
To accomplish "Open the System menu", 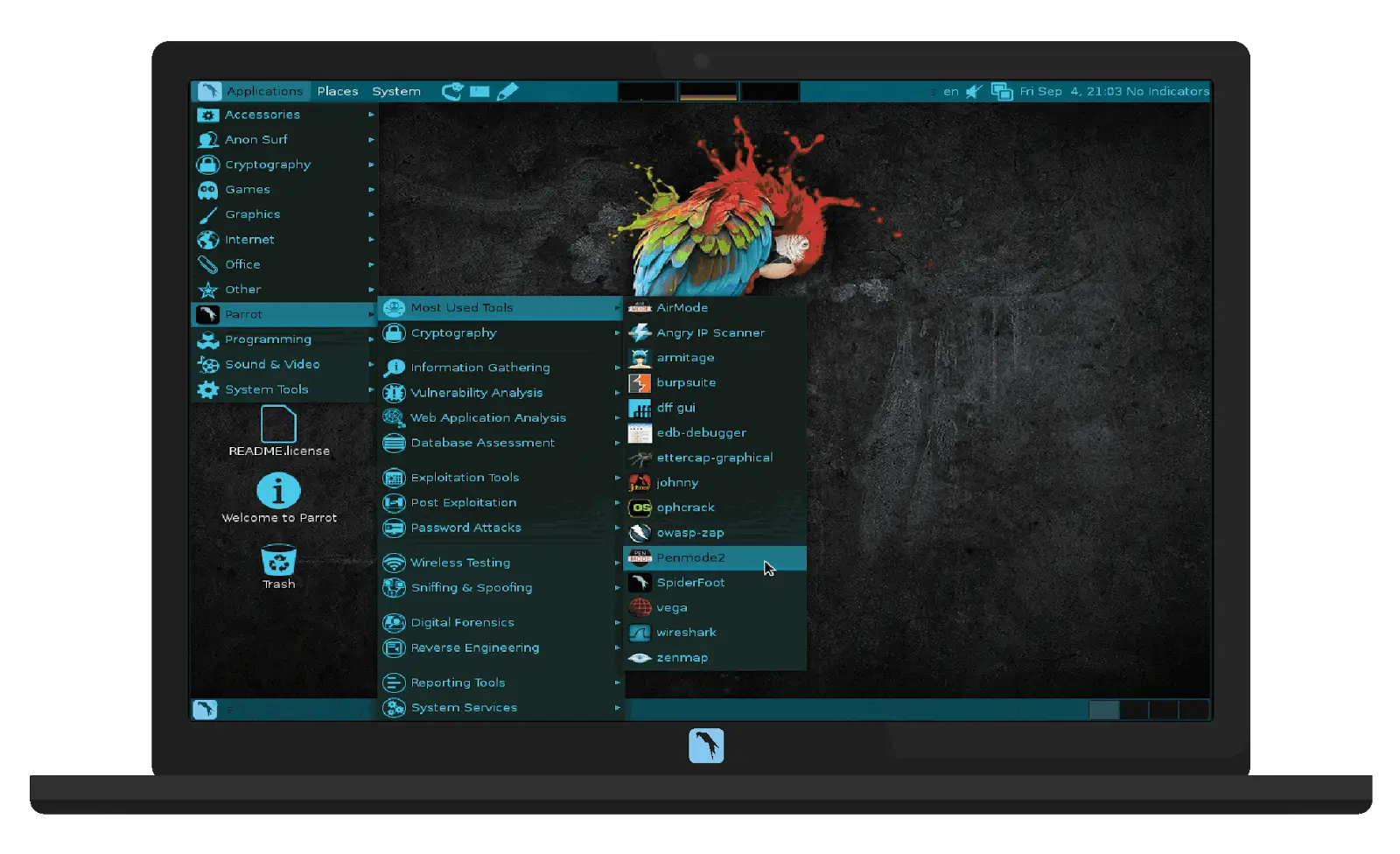I will (396, 91).
